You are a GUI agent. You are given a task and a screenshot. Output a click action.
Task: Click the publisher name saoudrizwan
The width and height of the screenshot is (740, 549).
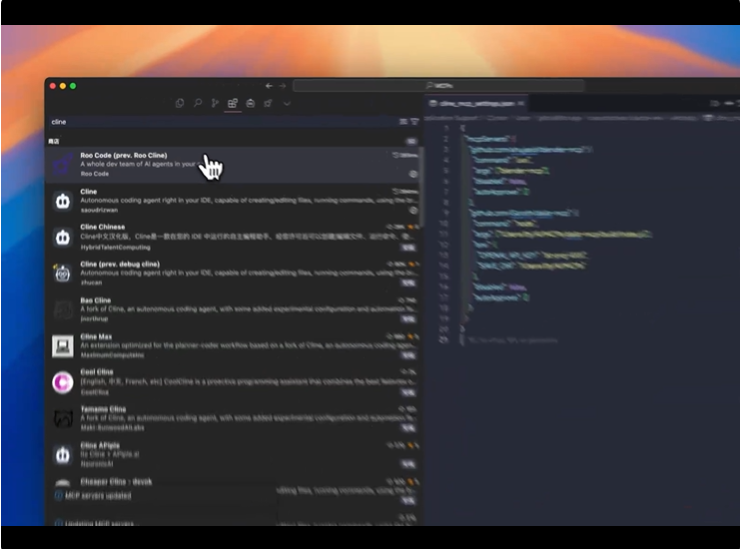pos(99,210)
